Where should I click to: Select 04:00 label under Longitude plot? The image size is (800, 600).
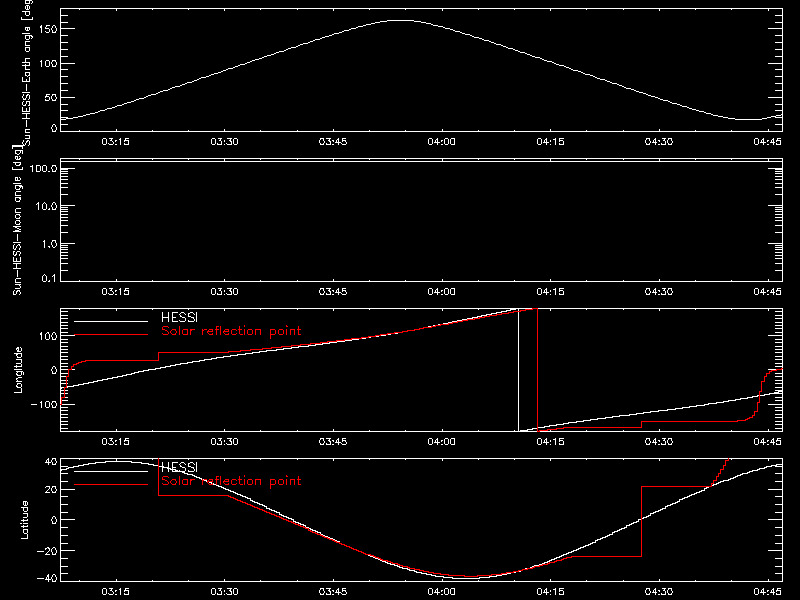[x=441, y=441]
